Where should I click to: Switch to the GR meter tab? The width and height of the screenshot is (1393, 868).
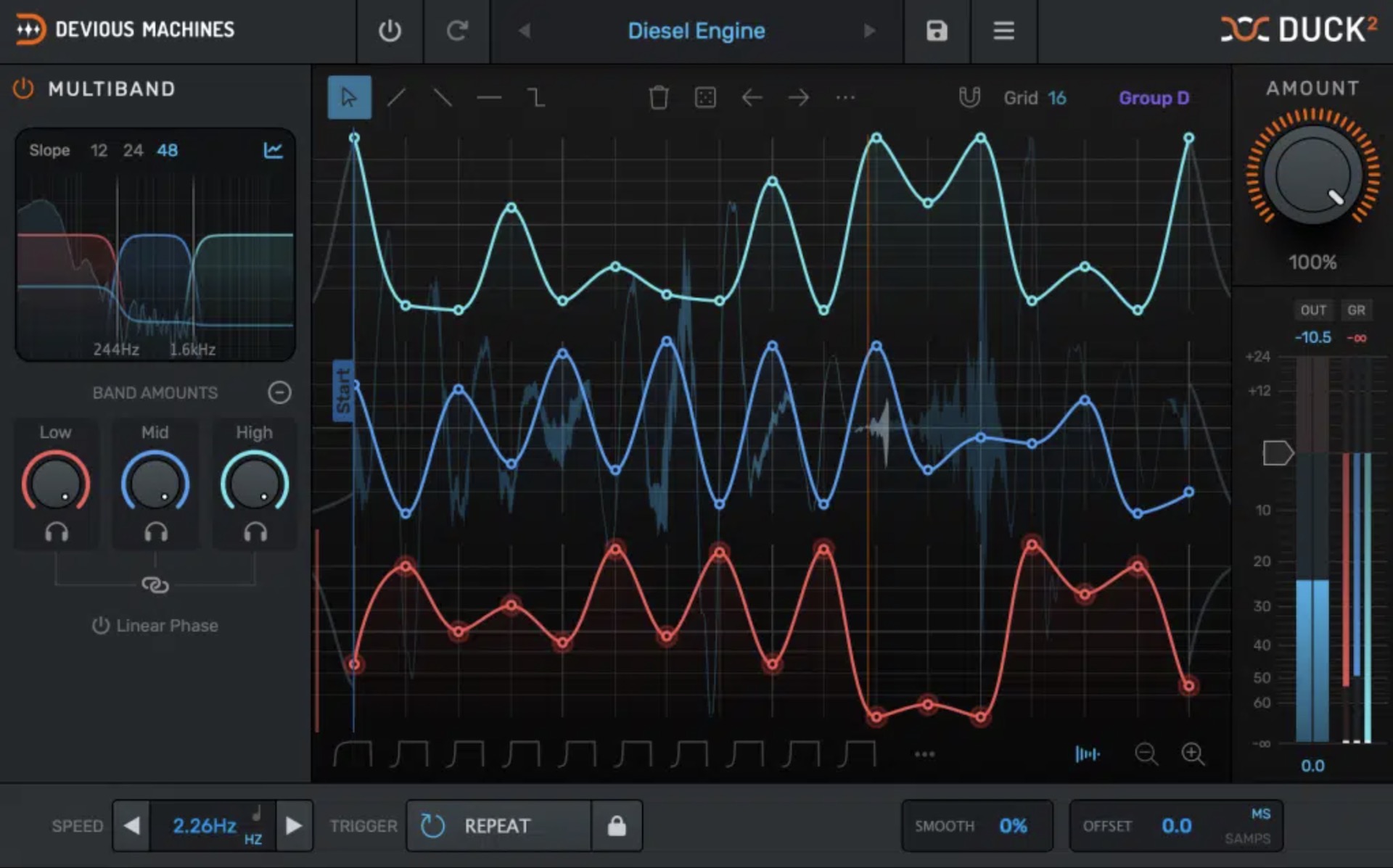click(x=1356, y=310)
